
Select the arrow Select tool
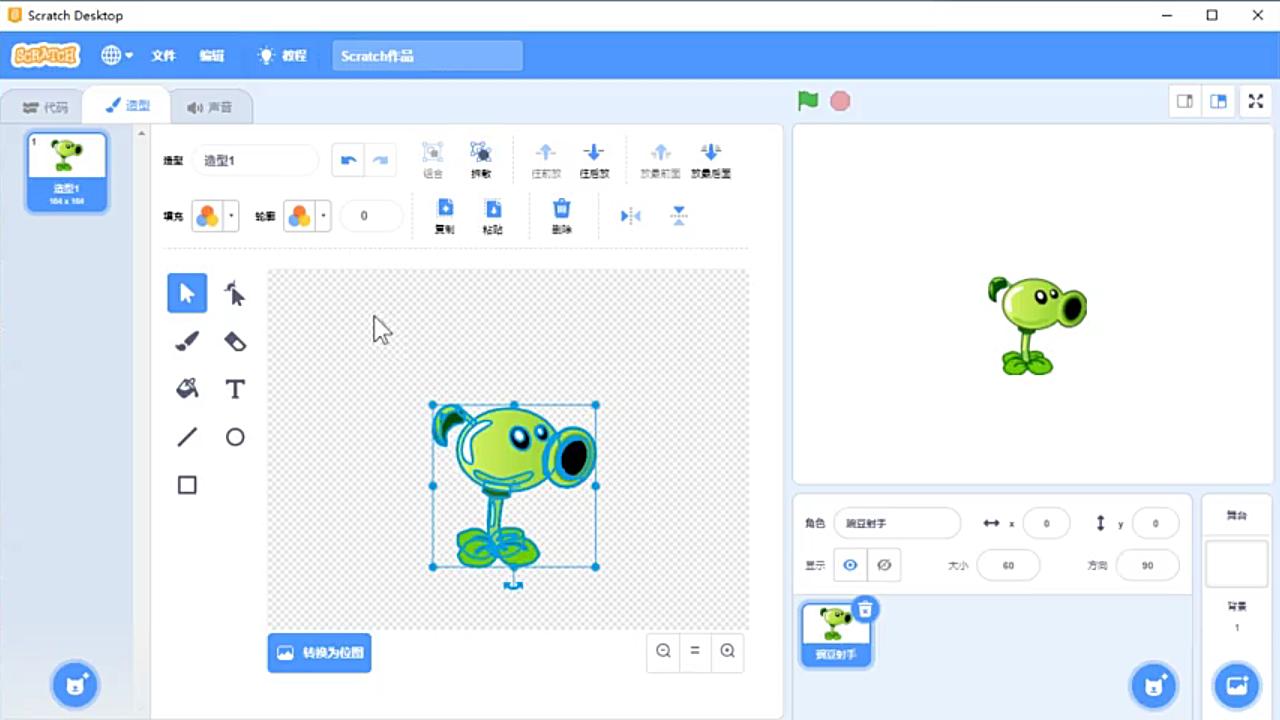187,293
